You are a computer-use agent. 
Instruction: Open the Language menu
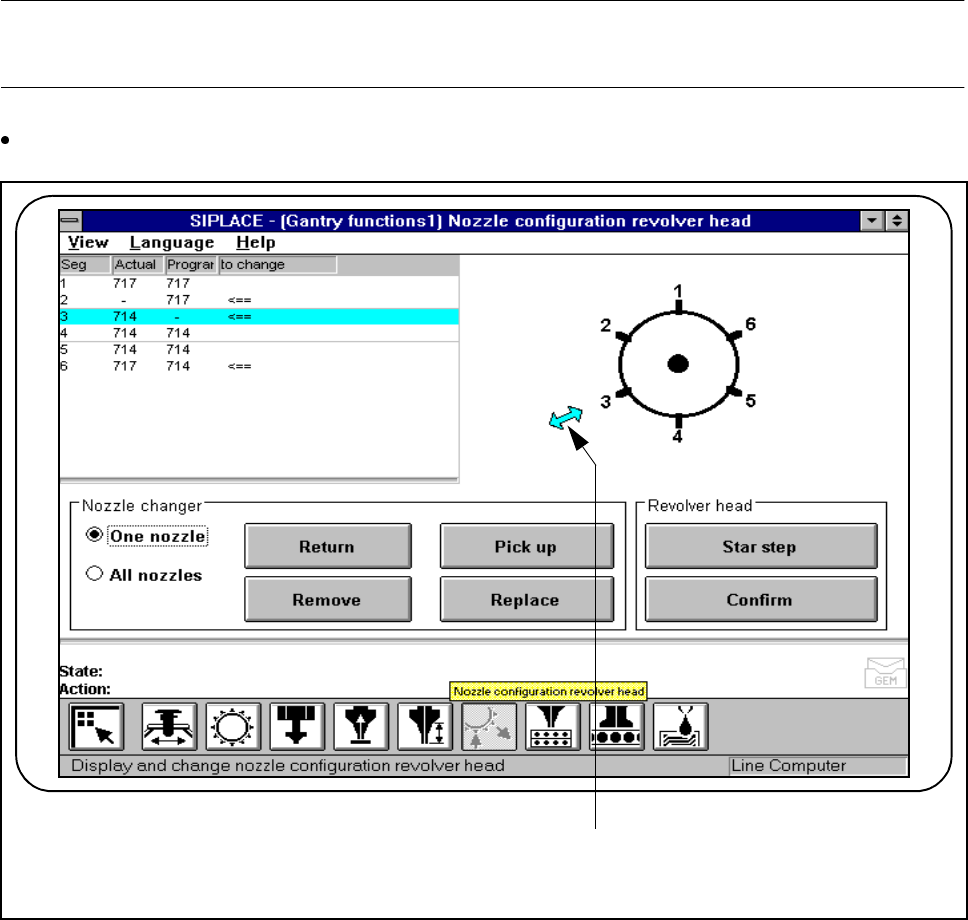[171, 242]
